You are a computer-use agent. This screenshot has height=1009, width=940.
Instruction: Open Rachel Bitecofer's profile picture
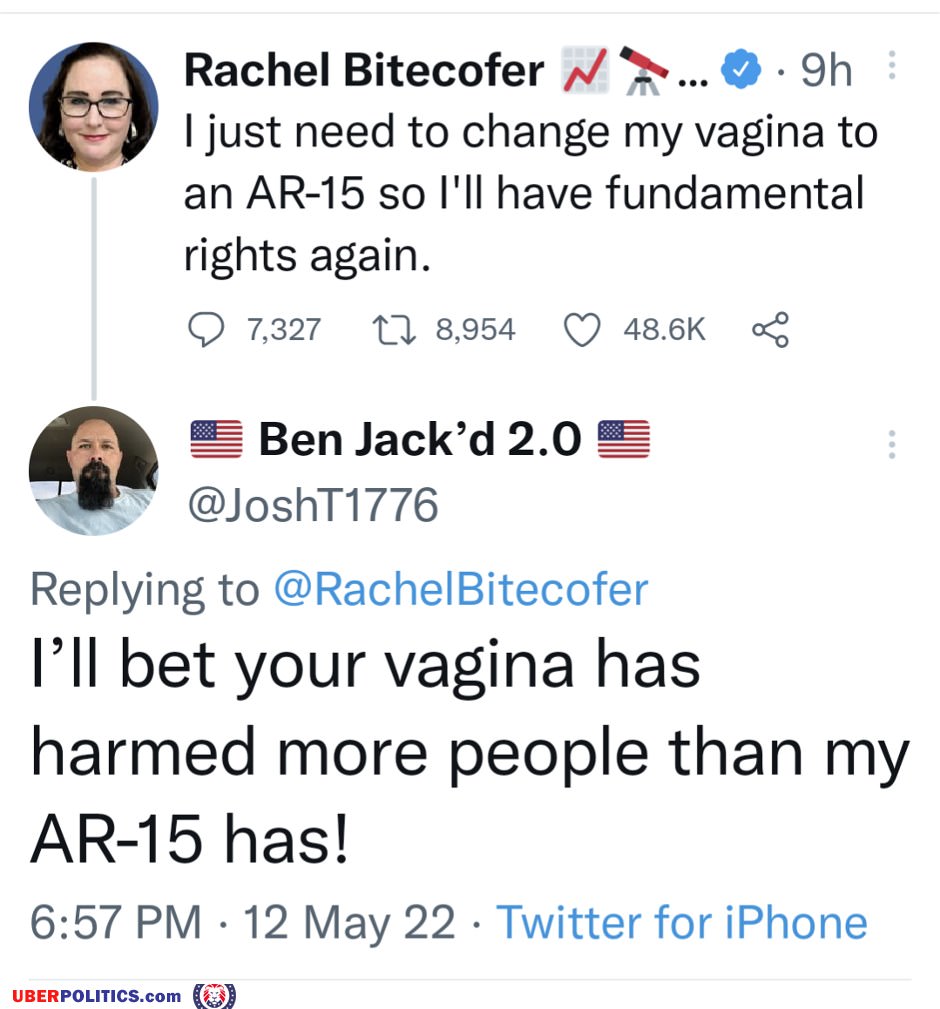click(93, 106)
